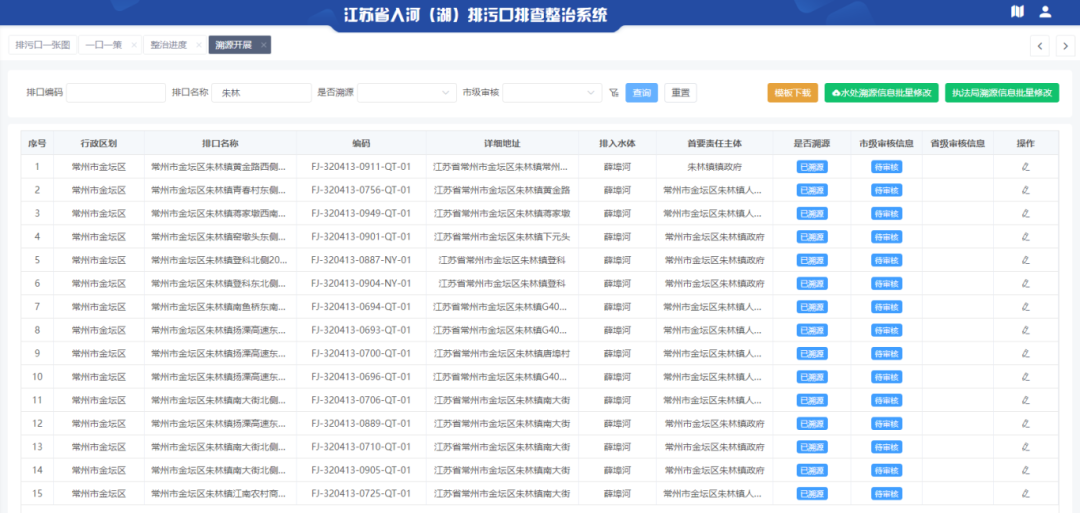
Task: Edit row 8 coded FJ-320413-0693-QT-01
Action: coord(1026,331)
